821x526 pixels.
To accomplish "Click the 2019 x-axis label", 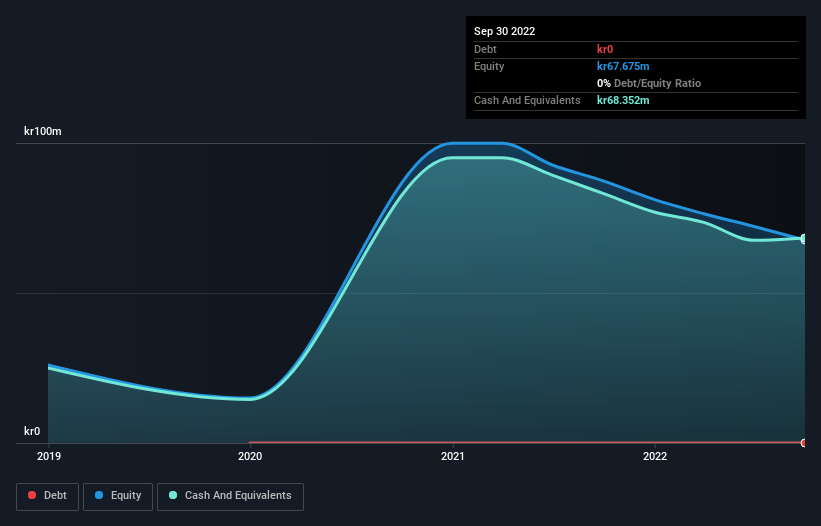I will coord(49,456).
